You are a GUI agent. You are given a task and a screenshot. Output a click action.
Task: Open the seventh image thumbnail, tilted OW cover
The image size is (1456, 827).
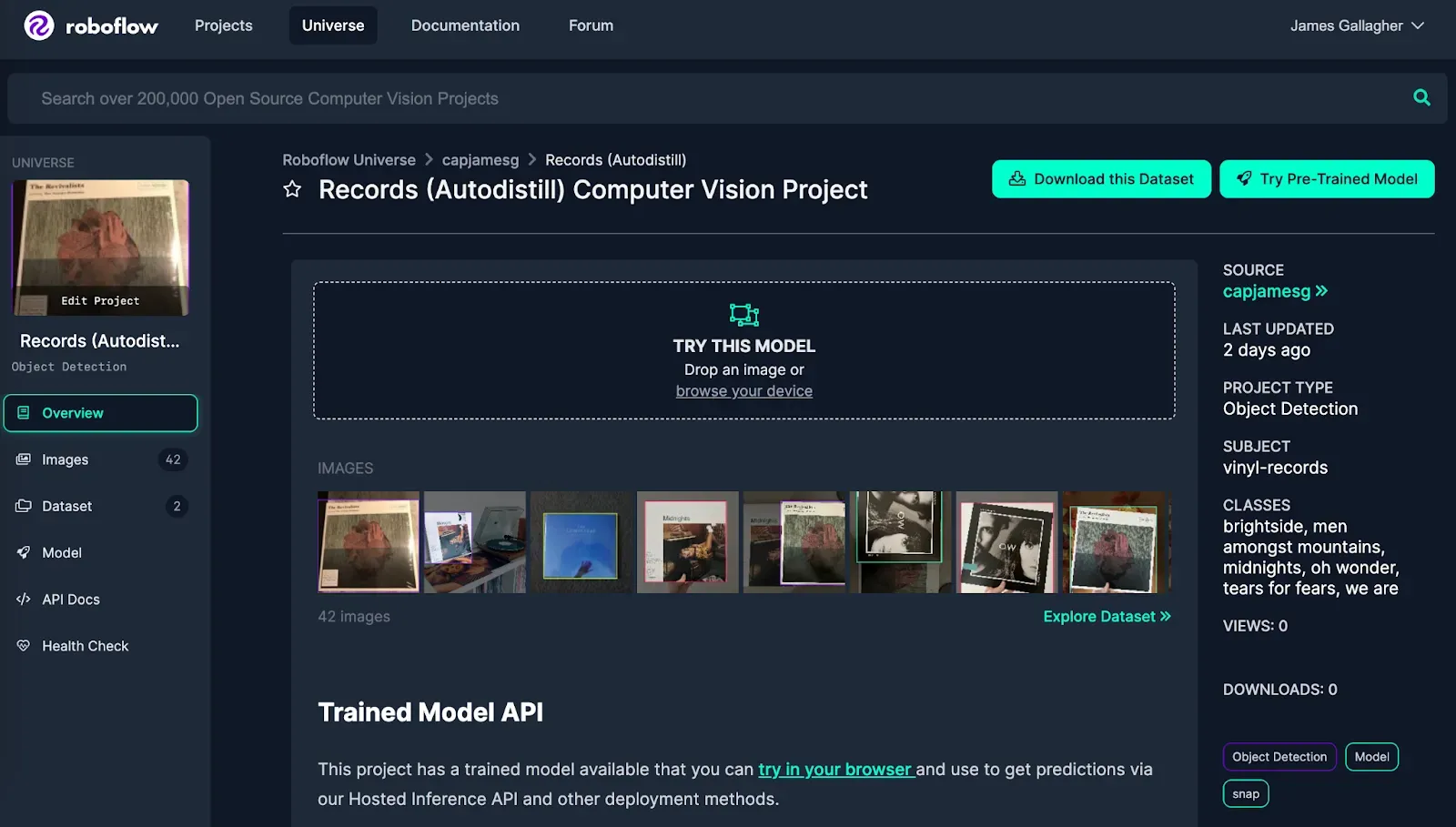click(1007, 542)
